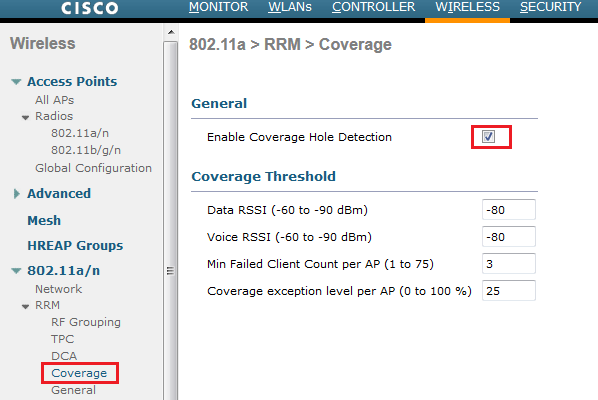Go to Global Configuration

(93, 168)
